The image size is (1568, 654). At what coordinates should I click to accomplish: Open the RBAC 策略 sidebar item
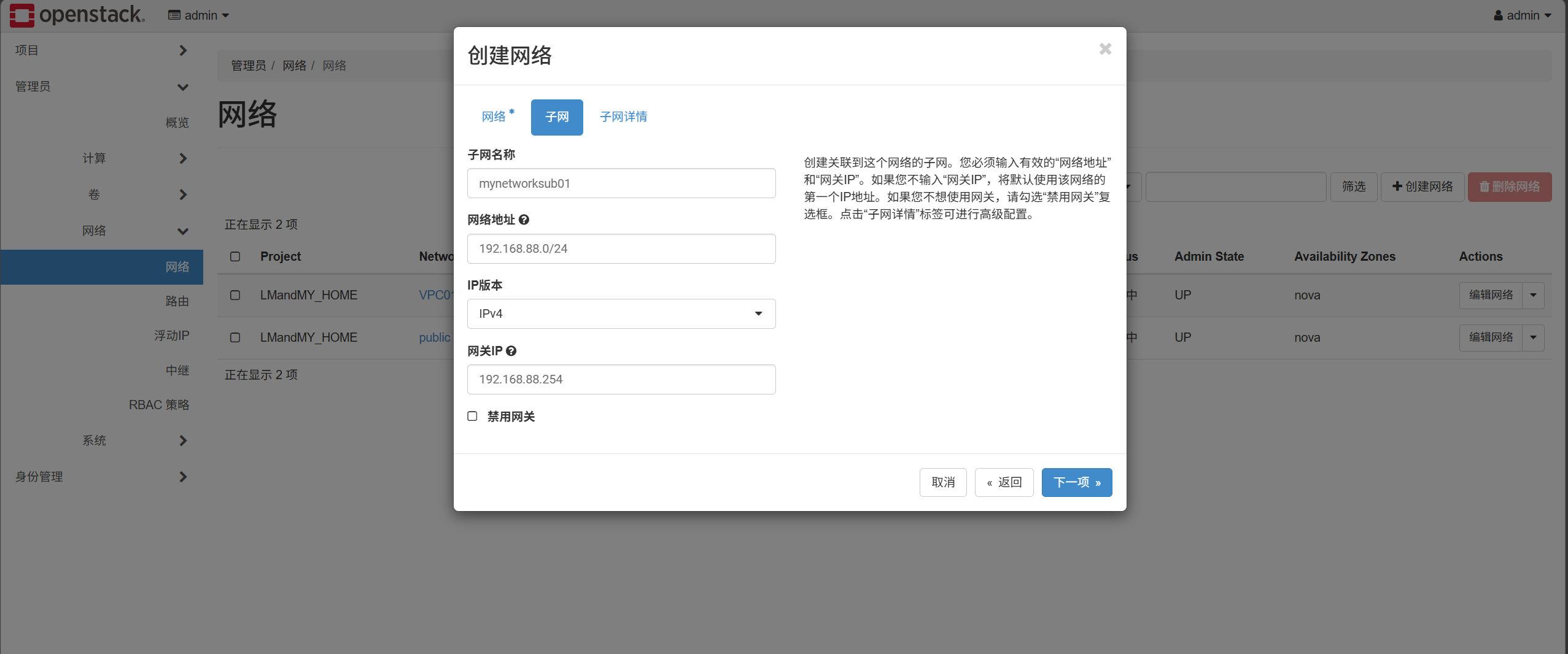[x=159, y=405]
